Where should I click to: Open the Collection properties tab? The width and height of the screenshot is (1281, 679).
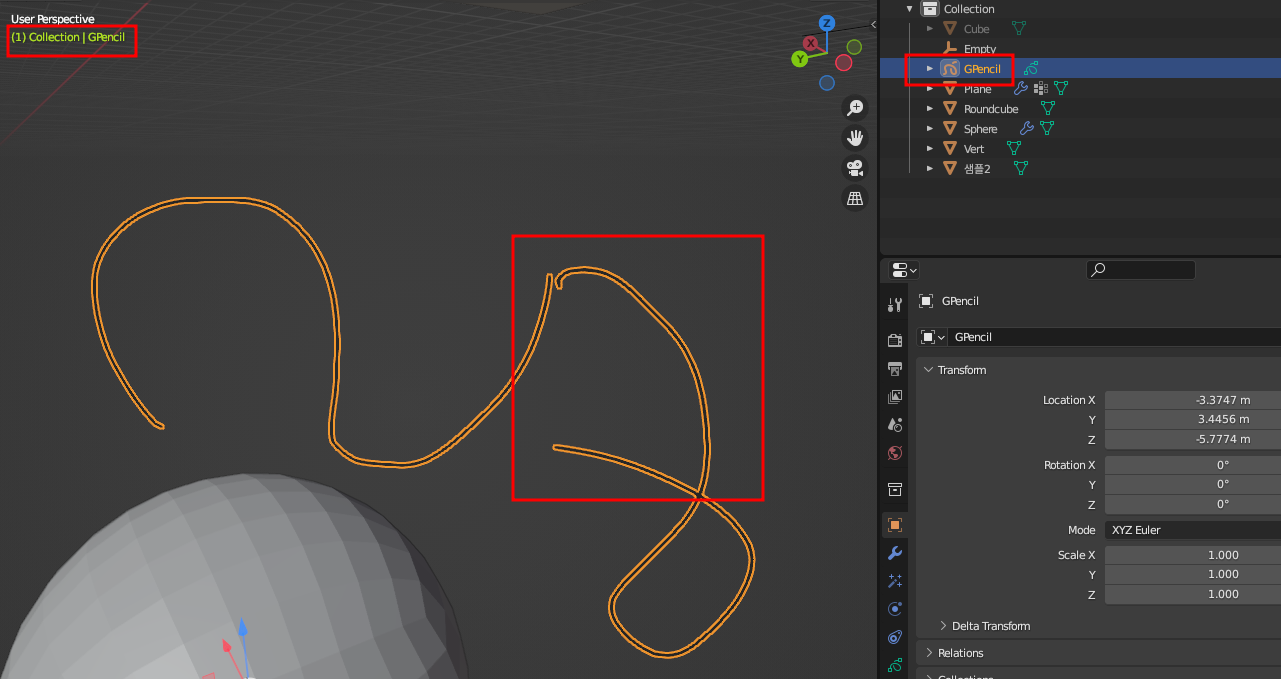895,489
